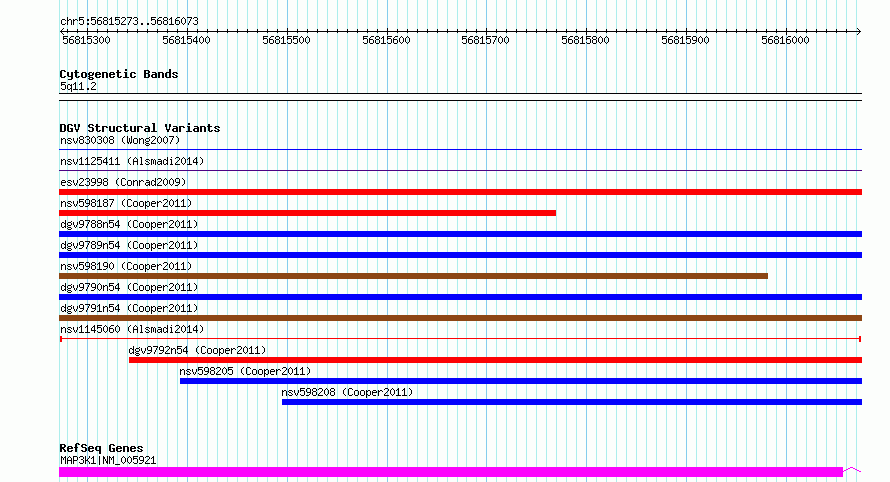Image resolution: width=890 pixels, height=482 pixels.
Task: Click ruler position 56815500
Action: [x=286, y=40]
